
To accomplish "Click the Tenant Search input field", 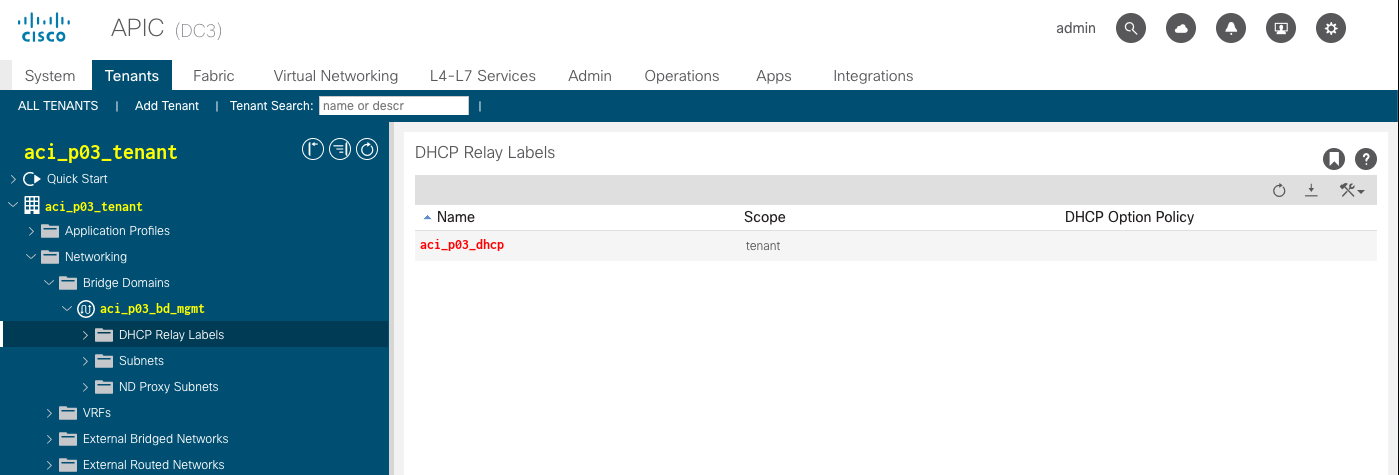I will [x=393, y=106].
